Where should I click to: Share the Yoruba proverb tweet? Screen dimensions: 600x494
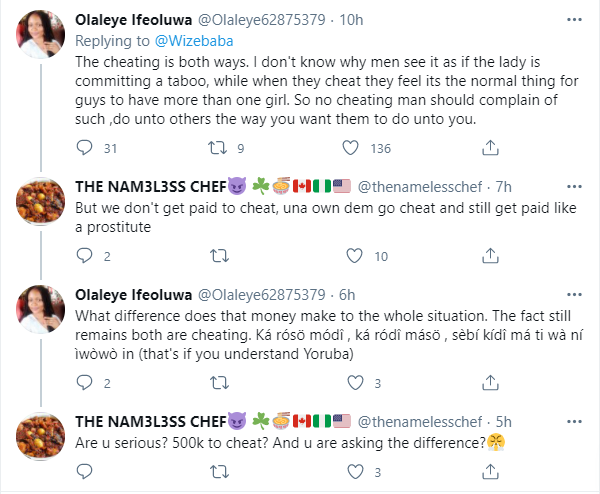(490, 382)
